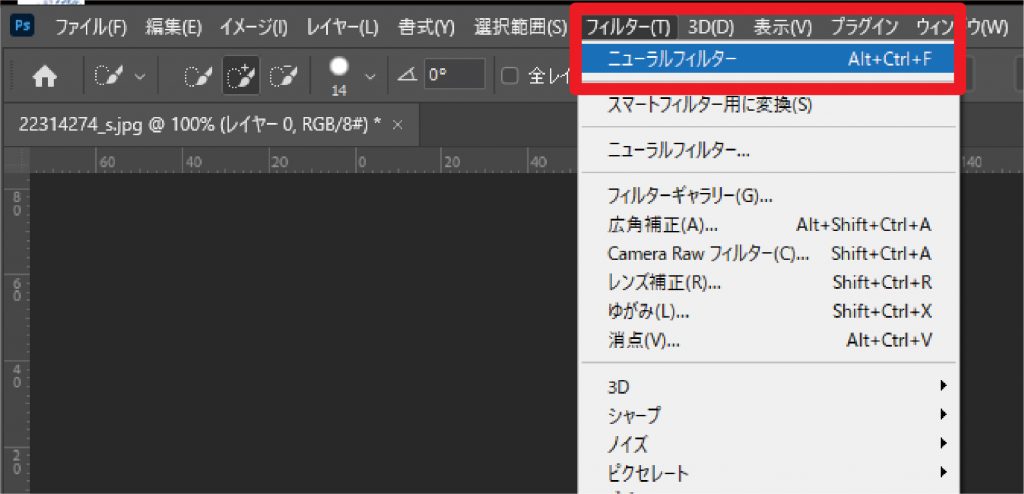
Task: Open ゆがみ(L)... filter
Action: pyautogui.click(x=769, y=312)
